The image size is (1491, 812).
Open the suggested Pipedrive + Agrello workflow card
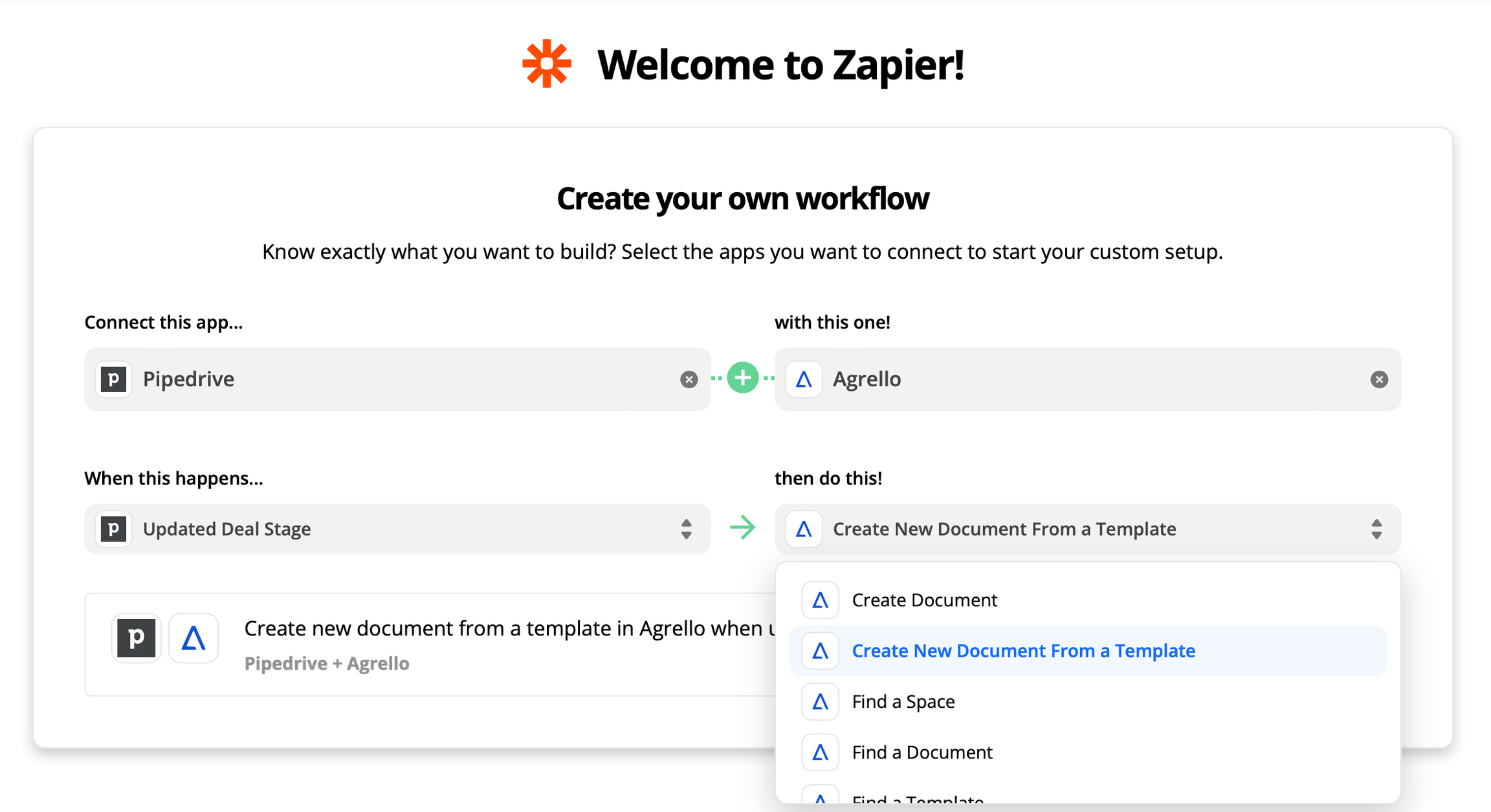tap(430, 644)
